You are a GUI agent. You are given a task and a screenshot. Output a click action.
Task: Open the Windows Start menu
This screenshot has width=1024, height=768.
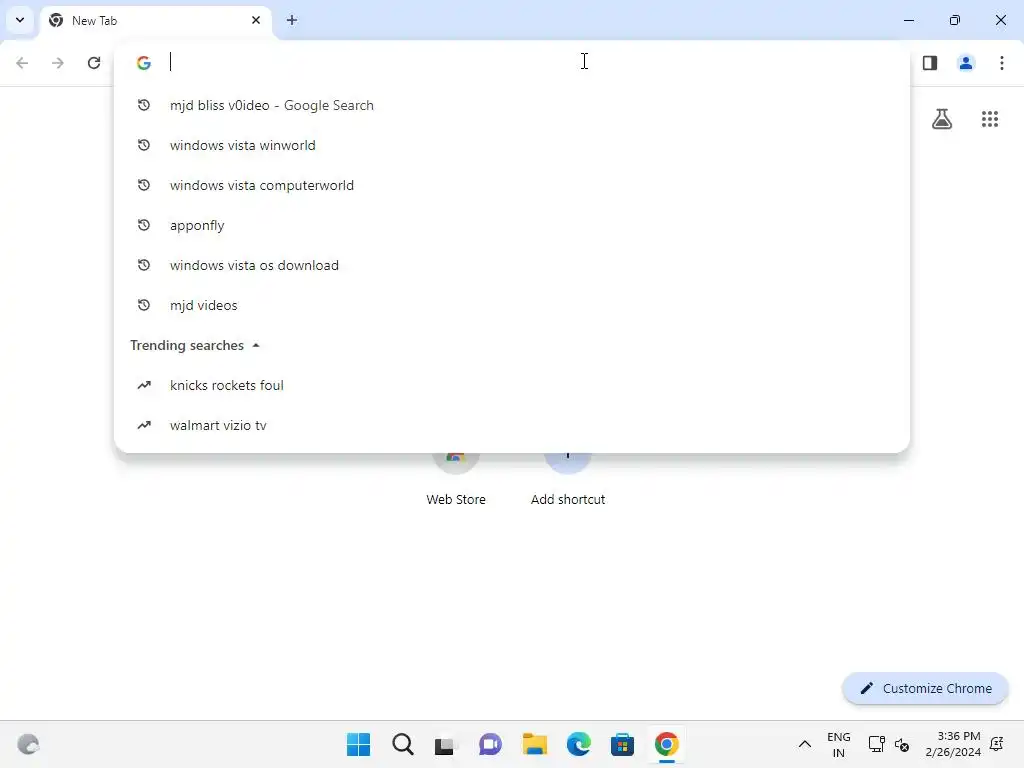pyautogui.click(x=358, y=744)
